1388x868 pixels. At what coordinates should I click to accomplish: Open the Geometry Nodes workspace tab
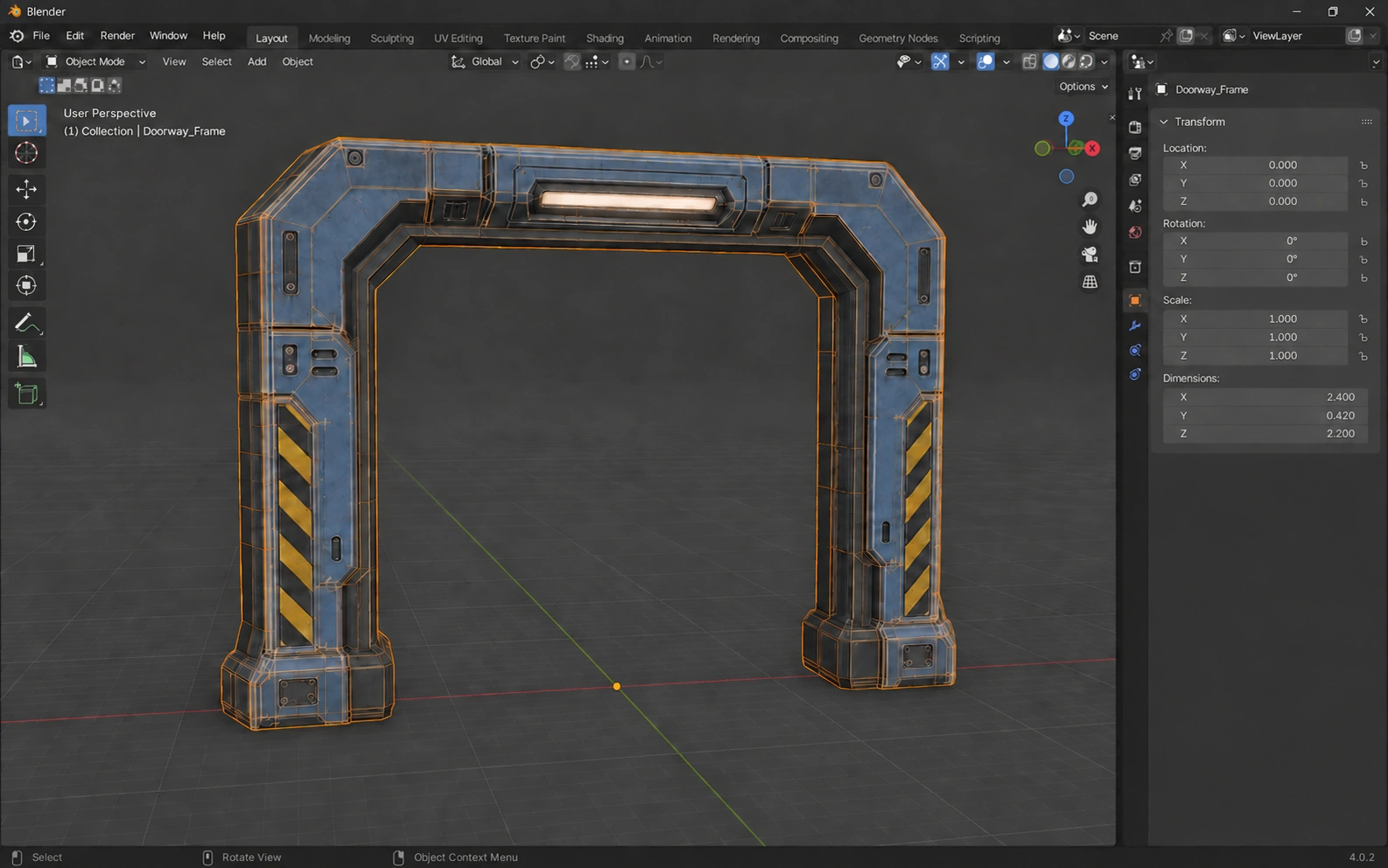click(x=898, y=38)
